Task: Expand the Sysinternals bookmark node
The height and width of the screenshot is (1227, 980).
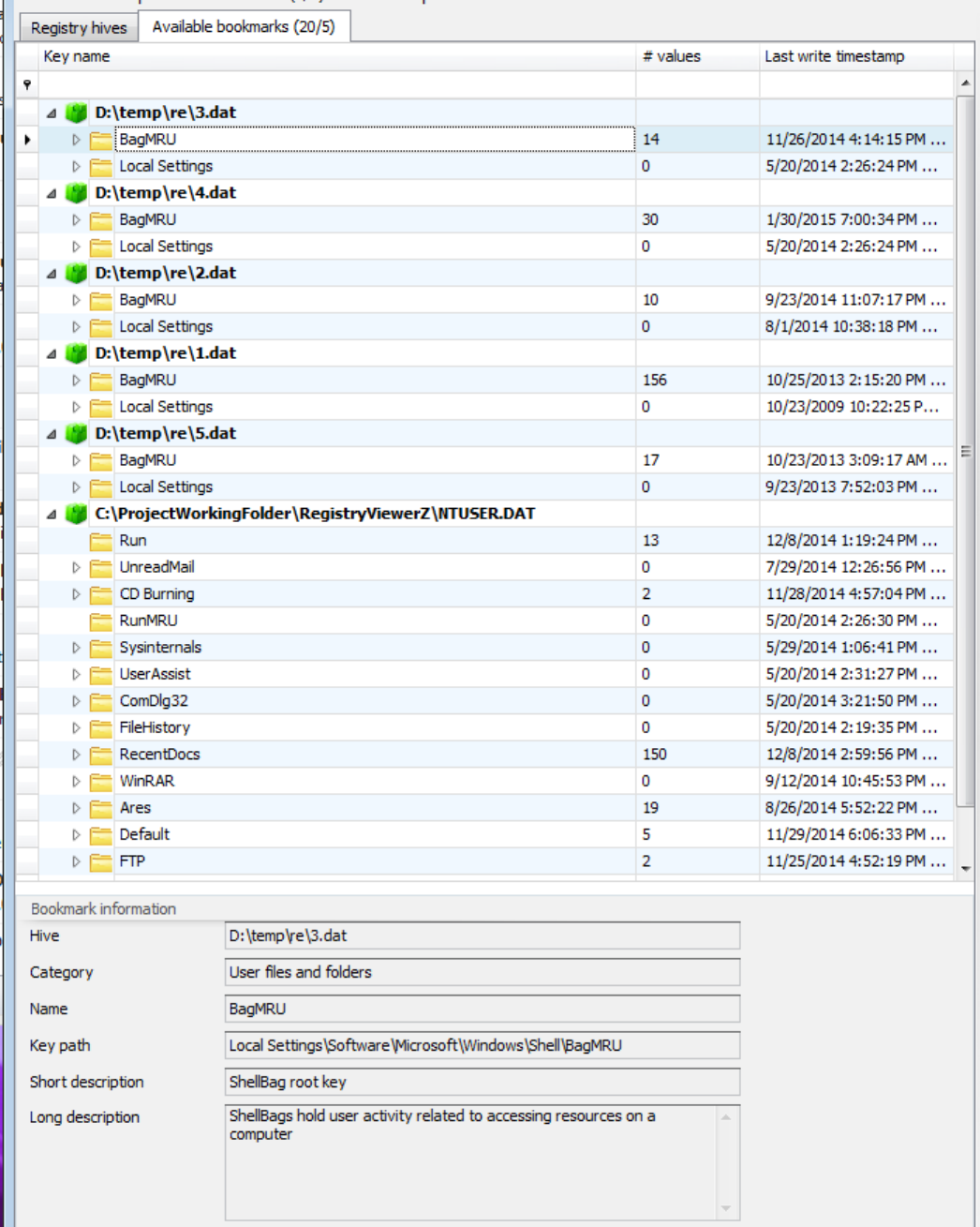Action: [76, 648]
